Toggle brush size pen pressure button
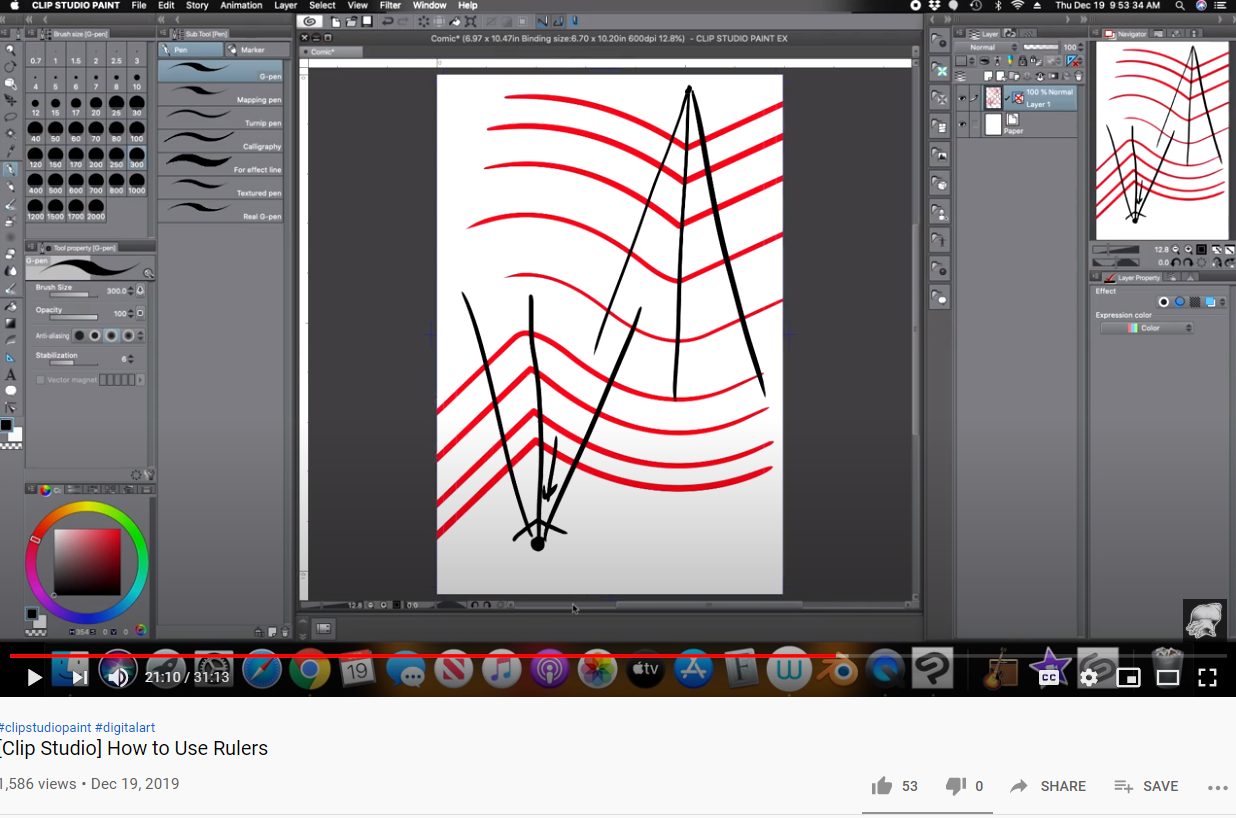This screenshot has height=818, width=1236. point(140,290)
